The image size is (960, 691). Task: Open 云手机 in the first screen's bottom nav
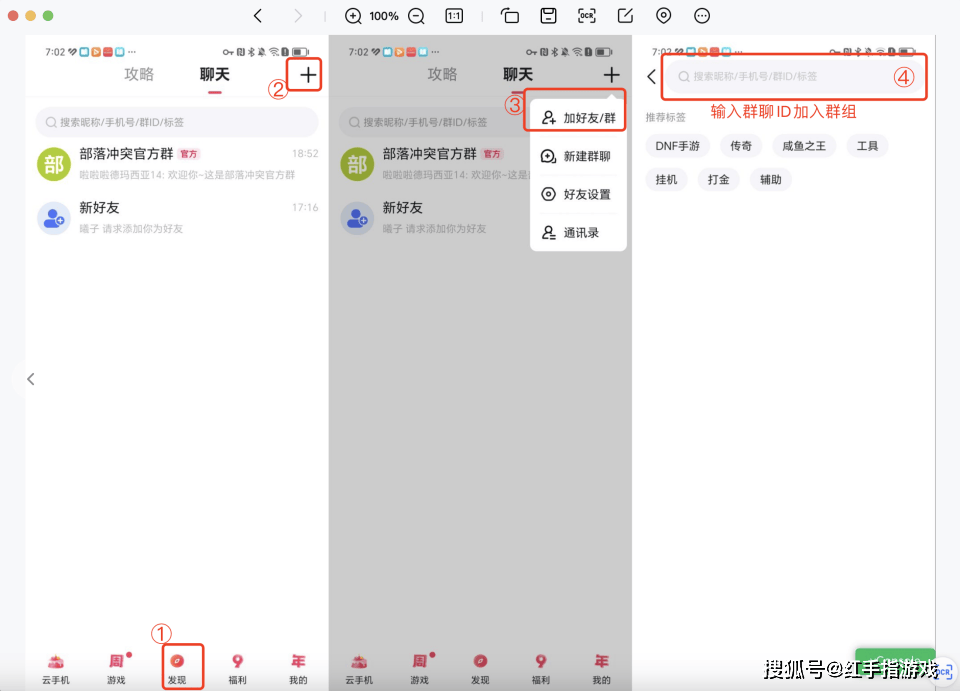(x=56, y=669)
